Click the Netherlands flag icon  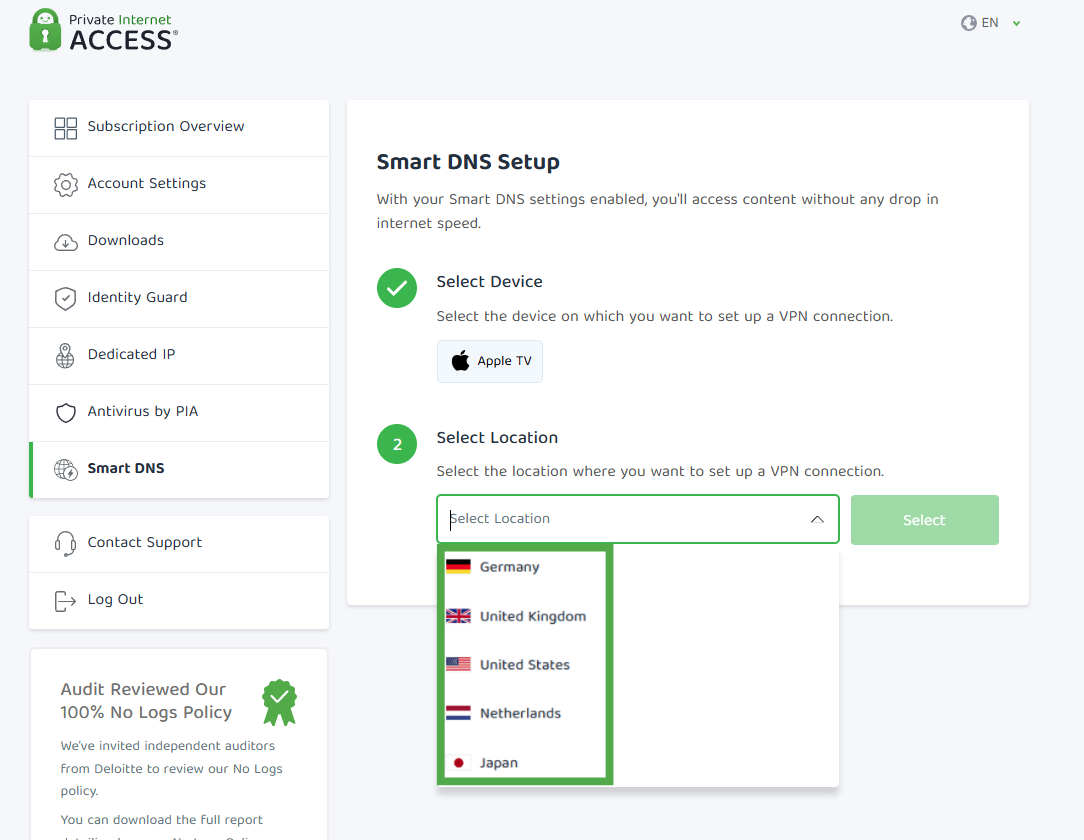[458, 713]
